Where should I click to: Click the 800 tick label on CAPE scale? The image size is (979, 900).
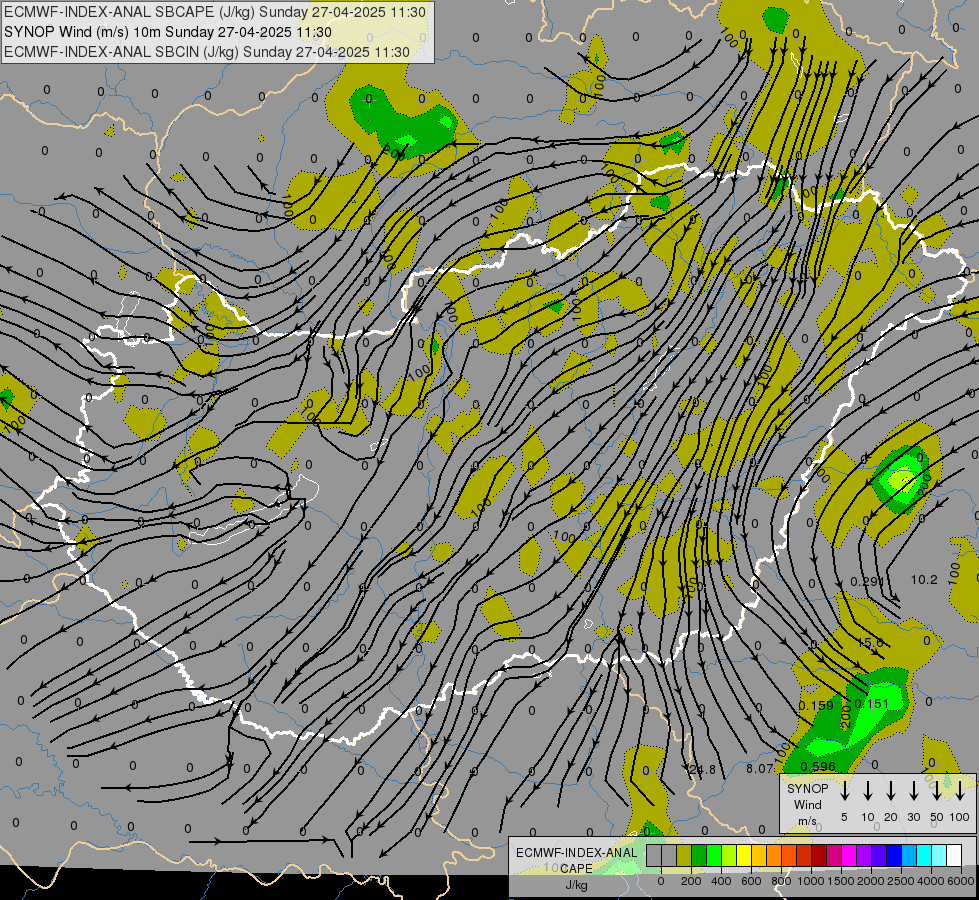[x=781, y=881]
